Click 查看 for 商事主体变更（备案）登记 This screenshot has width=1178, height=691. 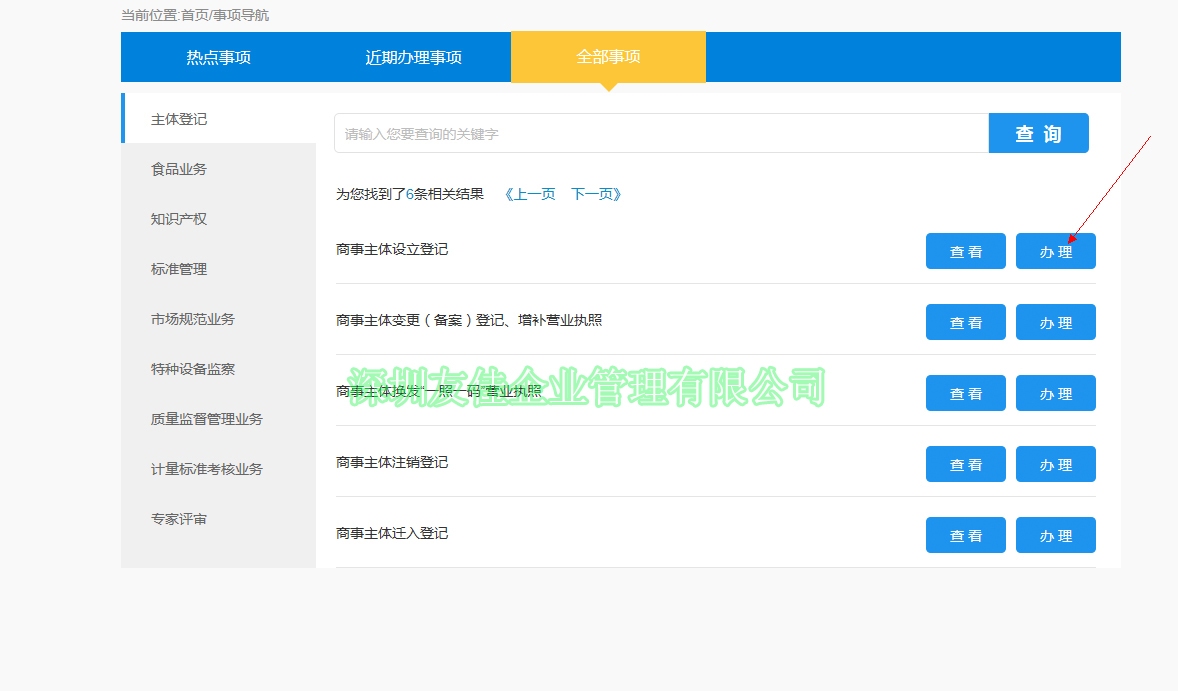point(965,322)
